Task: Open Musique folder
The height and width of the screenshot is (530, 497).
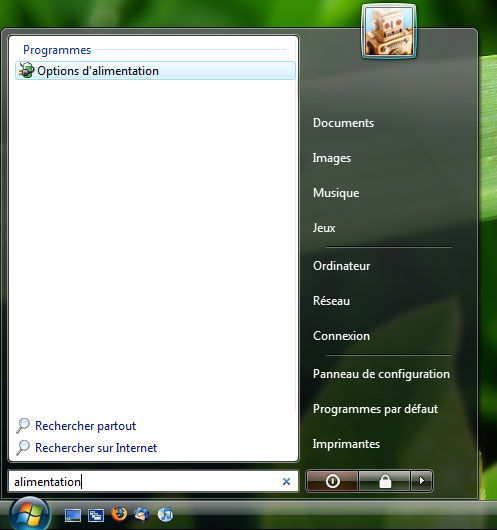Action: click(x=336, y=193)
